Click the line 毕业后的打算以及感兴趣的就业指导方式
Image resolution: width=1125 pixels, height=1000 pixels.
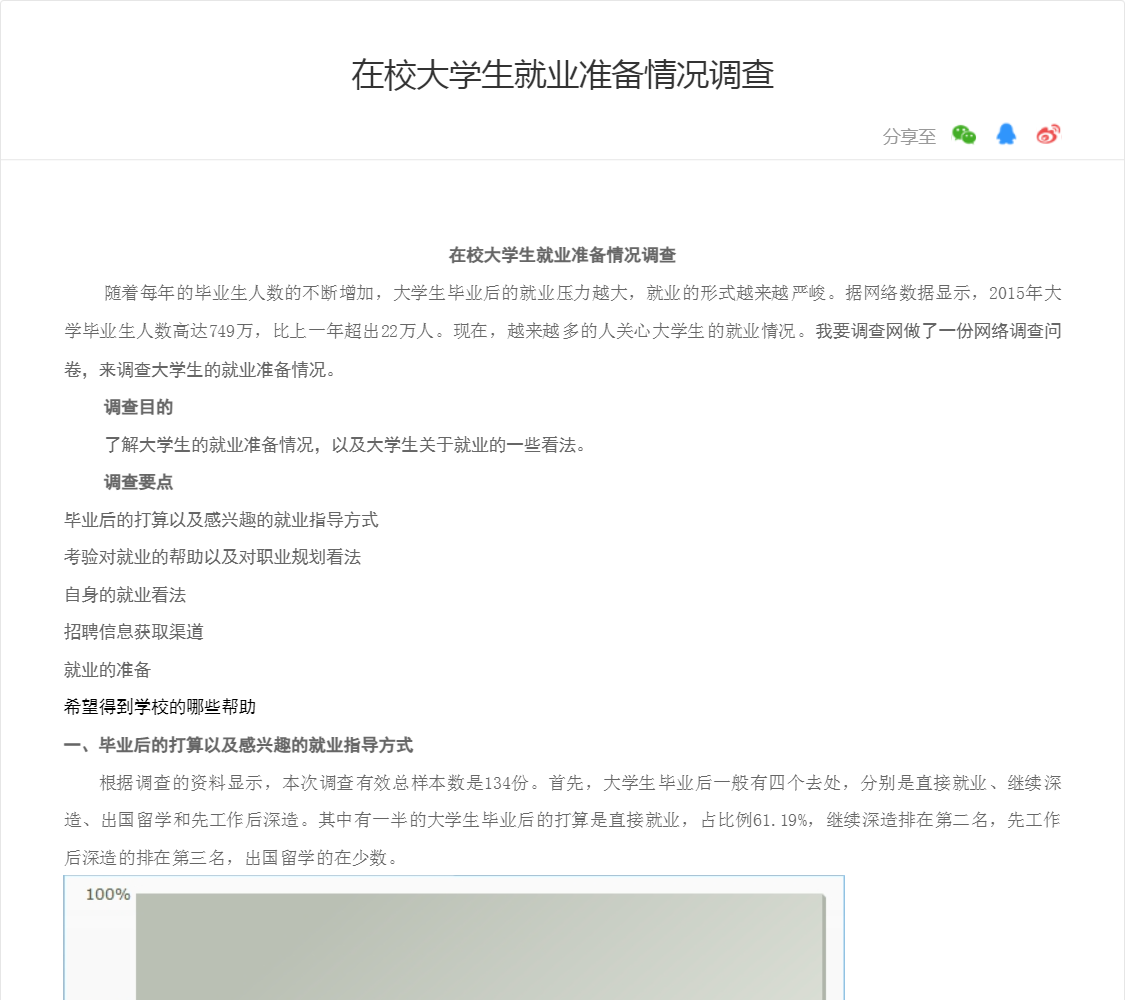221,519
